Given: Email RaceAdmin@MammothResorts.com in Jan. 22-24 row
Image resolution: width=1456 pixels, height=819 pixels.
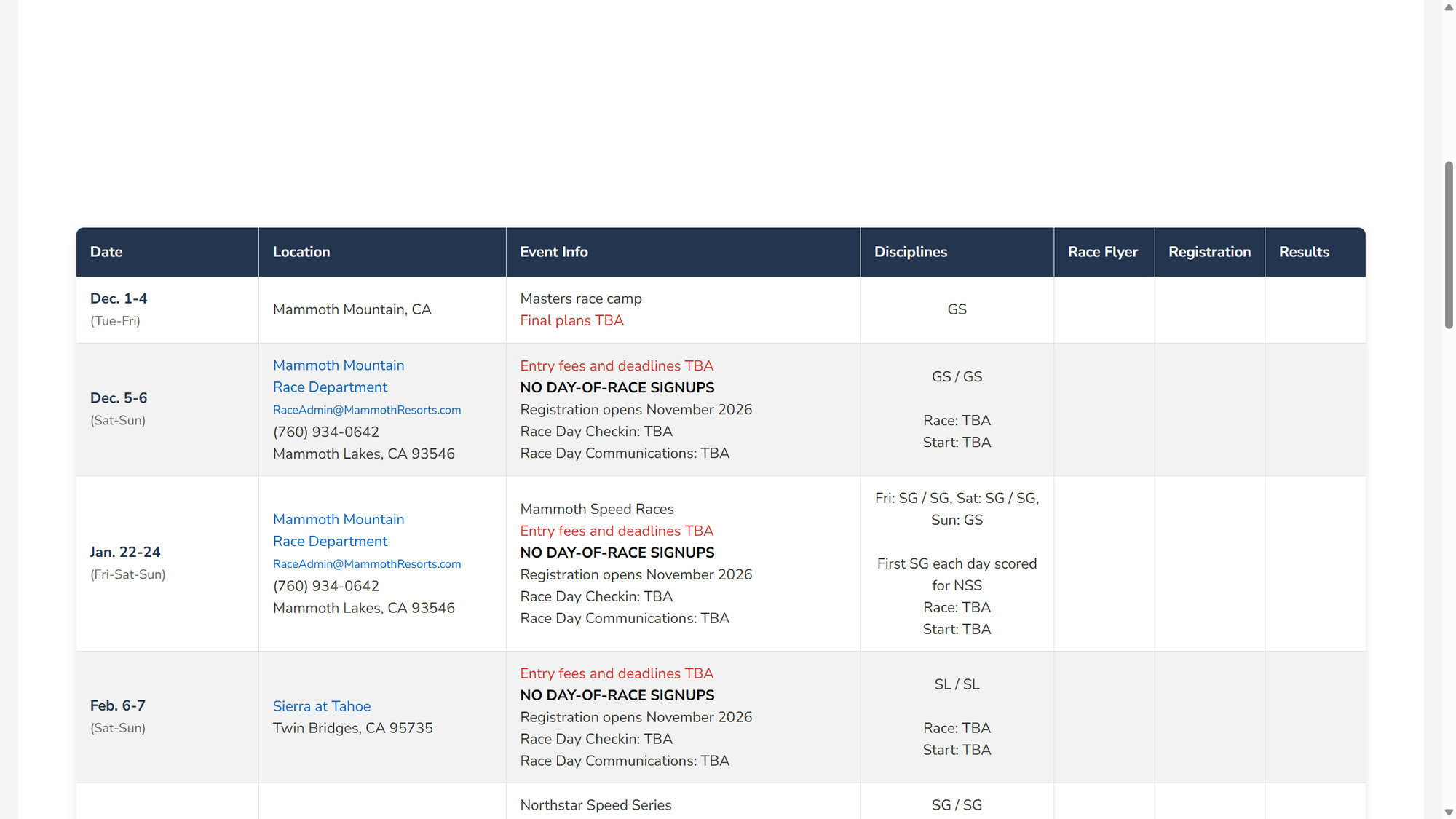Looking at the screenshot, I should tap(367, 564).
